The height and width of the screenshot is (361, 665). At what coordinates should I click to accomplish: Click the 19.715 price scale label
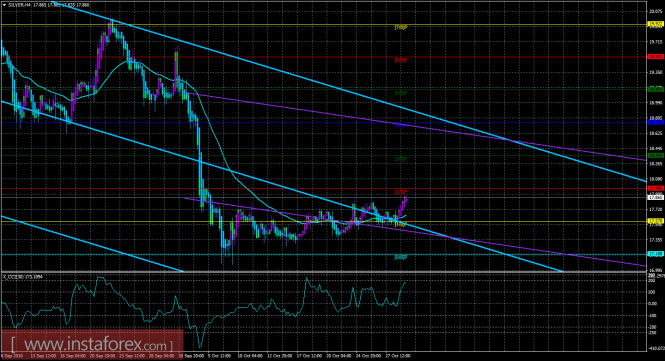pyautogui.click(x=655, y=42)
